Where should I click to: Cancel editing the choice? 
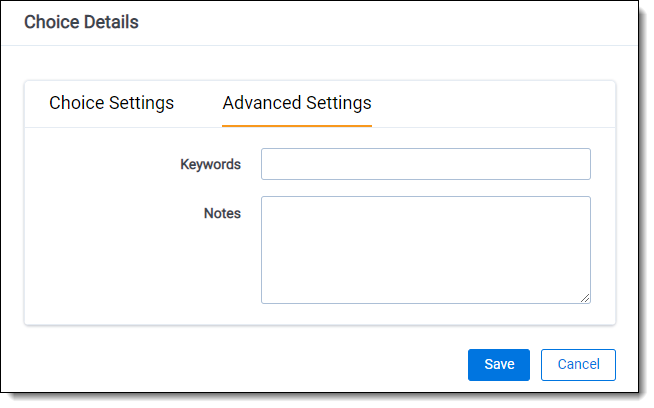click(x=578, y=365)
